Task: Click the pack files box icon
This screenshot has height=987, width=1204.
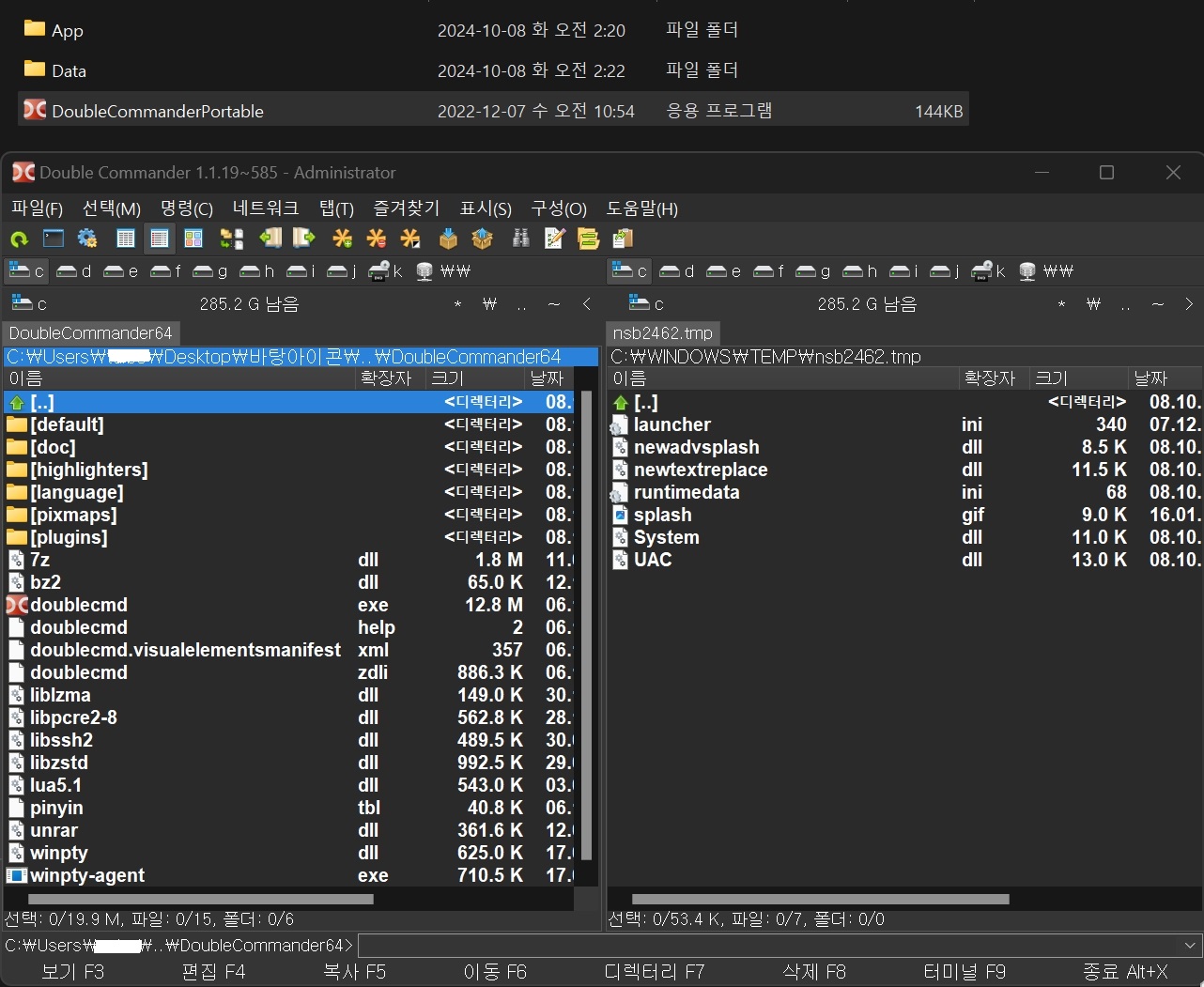Action: tap(448, 239)
